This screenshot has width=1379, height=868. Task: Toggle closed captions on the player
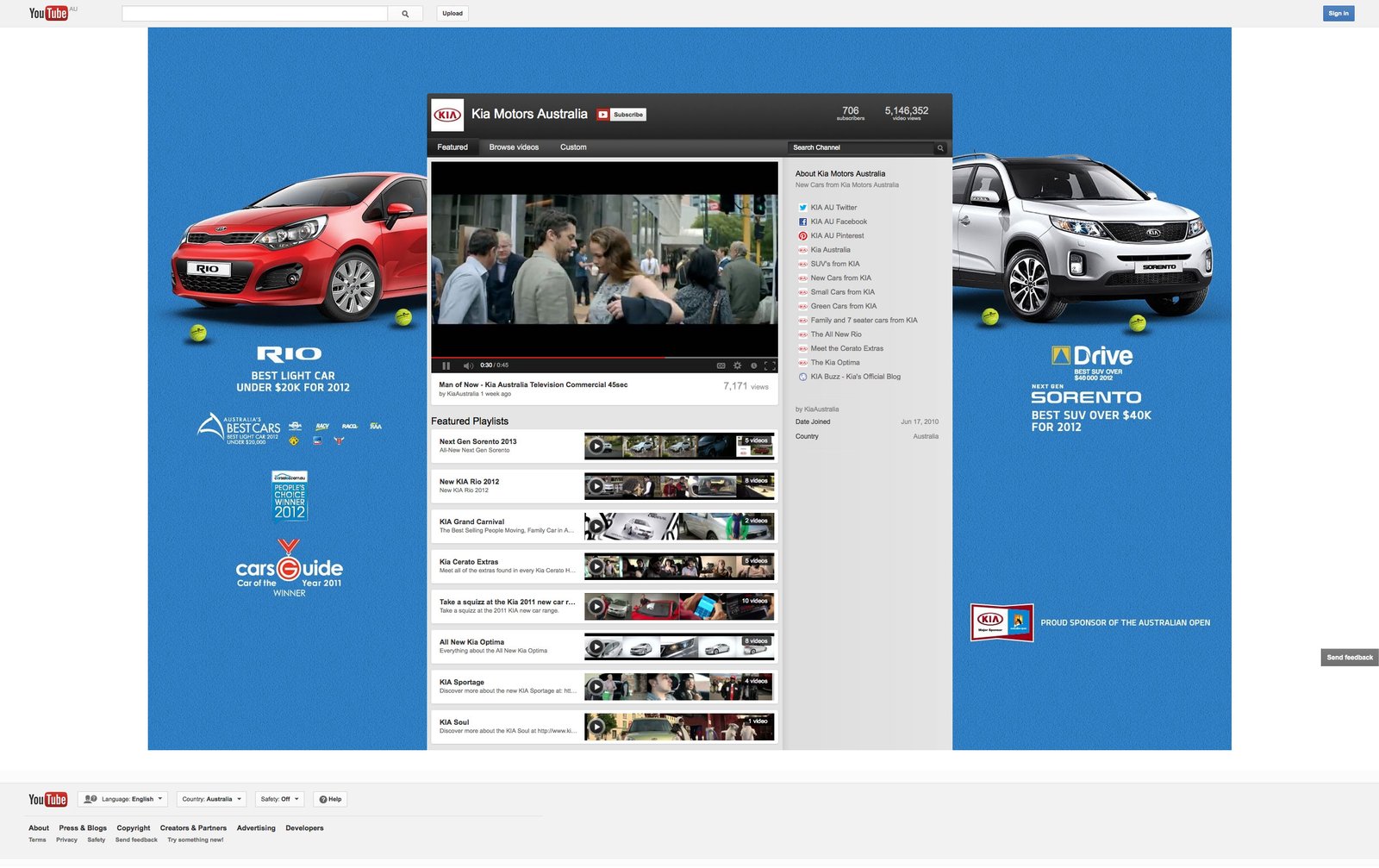point(721,365)
